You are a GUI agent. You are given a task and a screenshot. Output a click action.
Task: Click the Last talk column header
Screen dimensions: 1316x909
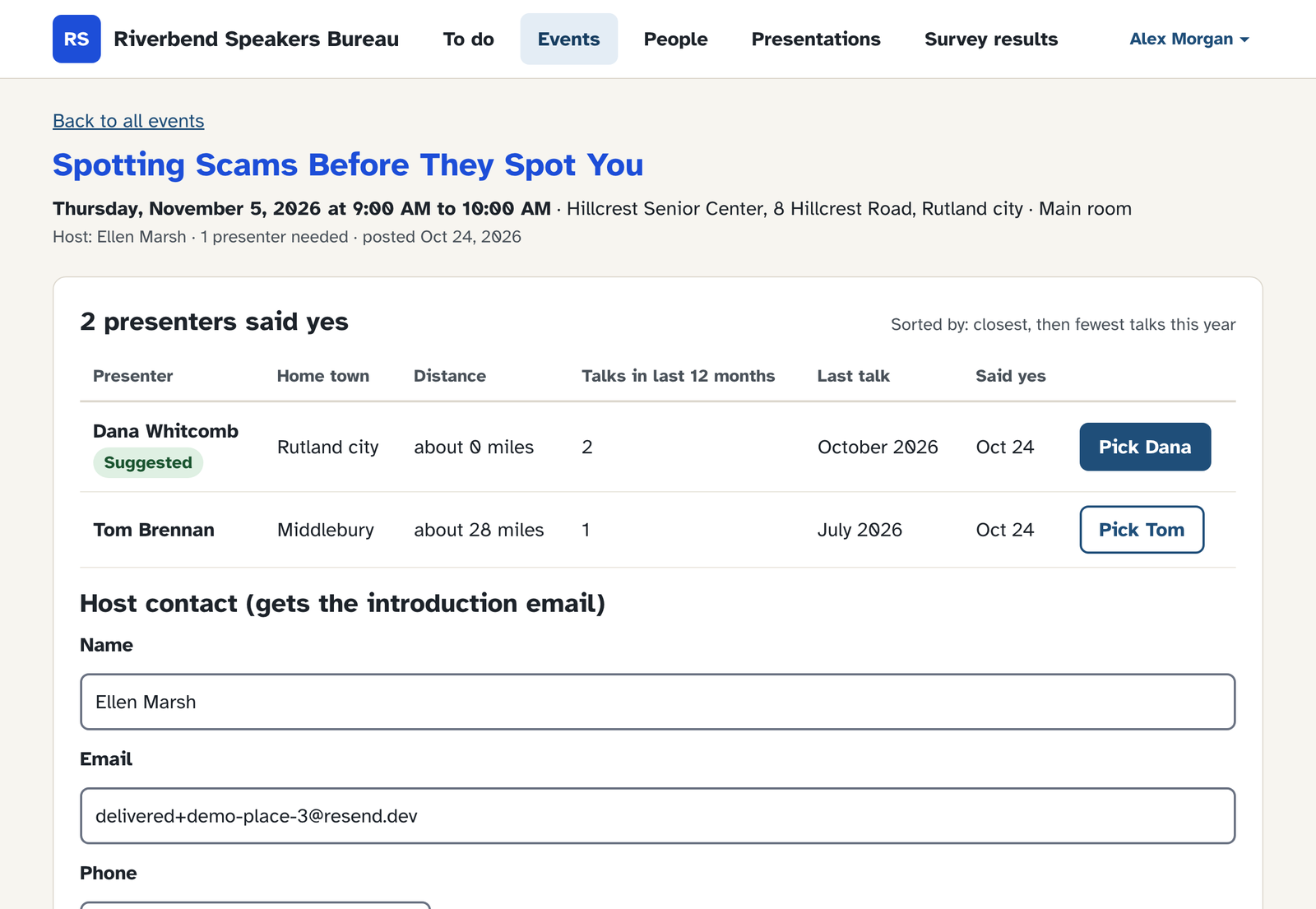point(854,376)
